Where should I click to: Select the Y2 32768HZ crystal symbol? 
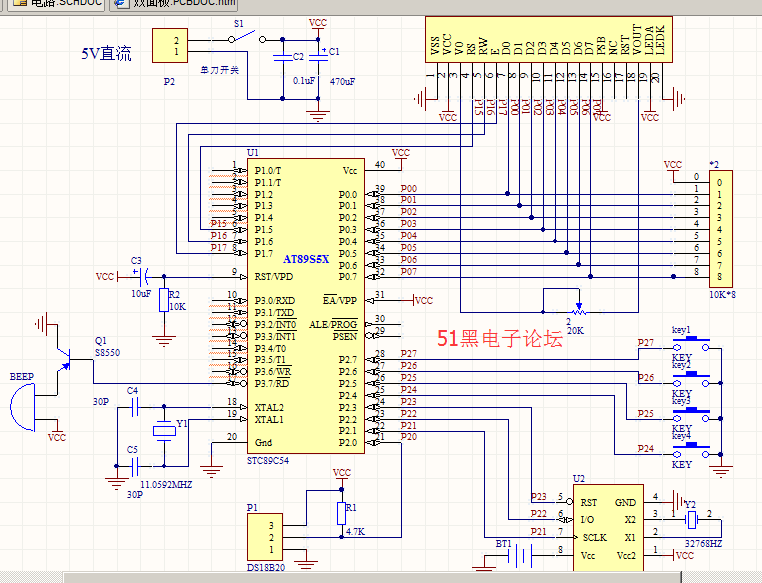(x=691, y=520)
